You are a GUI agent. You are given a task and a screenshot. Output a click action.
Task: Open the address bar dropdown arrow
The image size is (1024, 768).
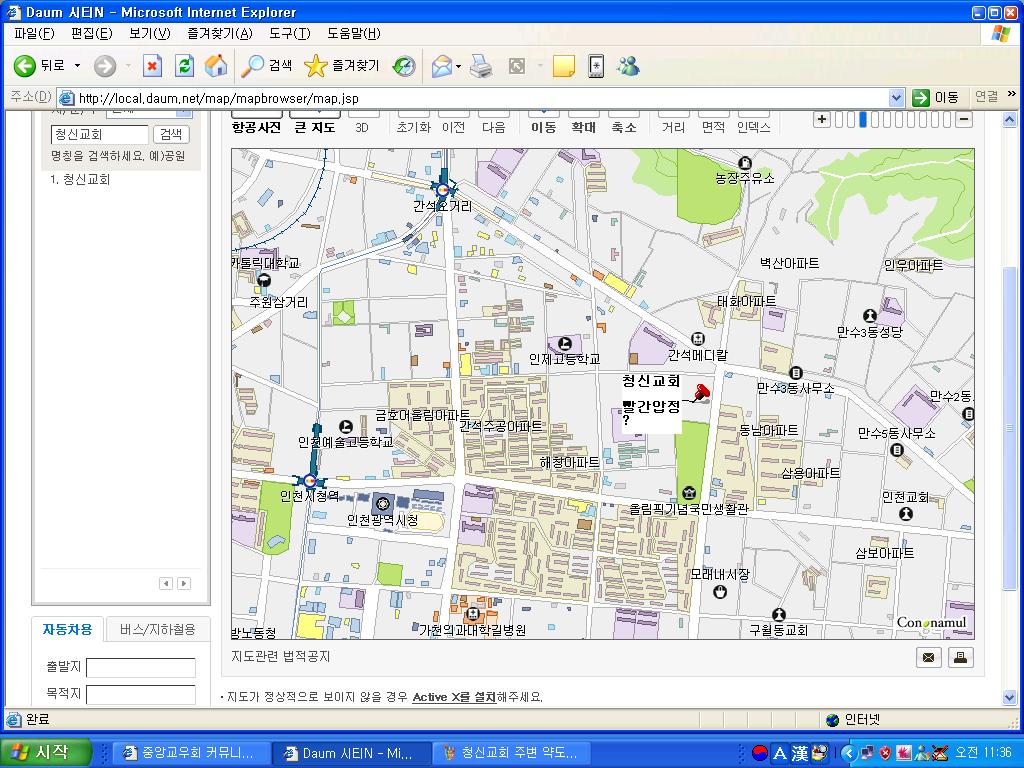[x=896, y=98]
